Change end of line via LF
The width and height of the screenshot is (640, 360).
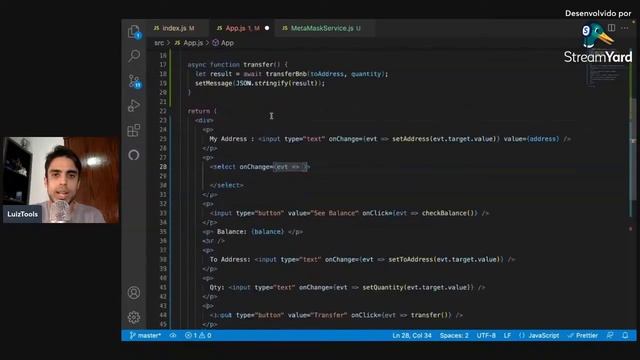tap(507, 335)
